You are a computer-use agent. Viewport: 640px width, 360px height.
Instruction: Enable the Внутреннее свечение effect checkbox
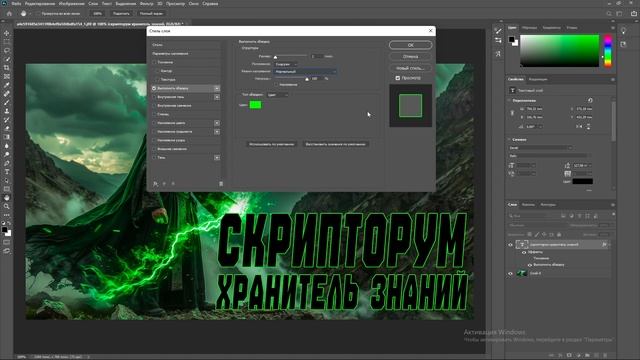point(154,105)
